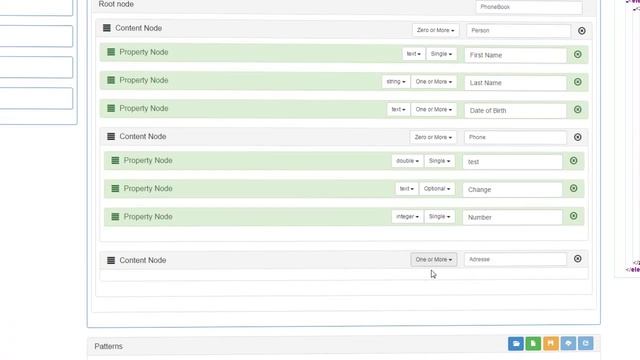
Task: Open the Optional dropdown for Change
Action: tap(437, 189)
